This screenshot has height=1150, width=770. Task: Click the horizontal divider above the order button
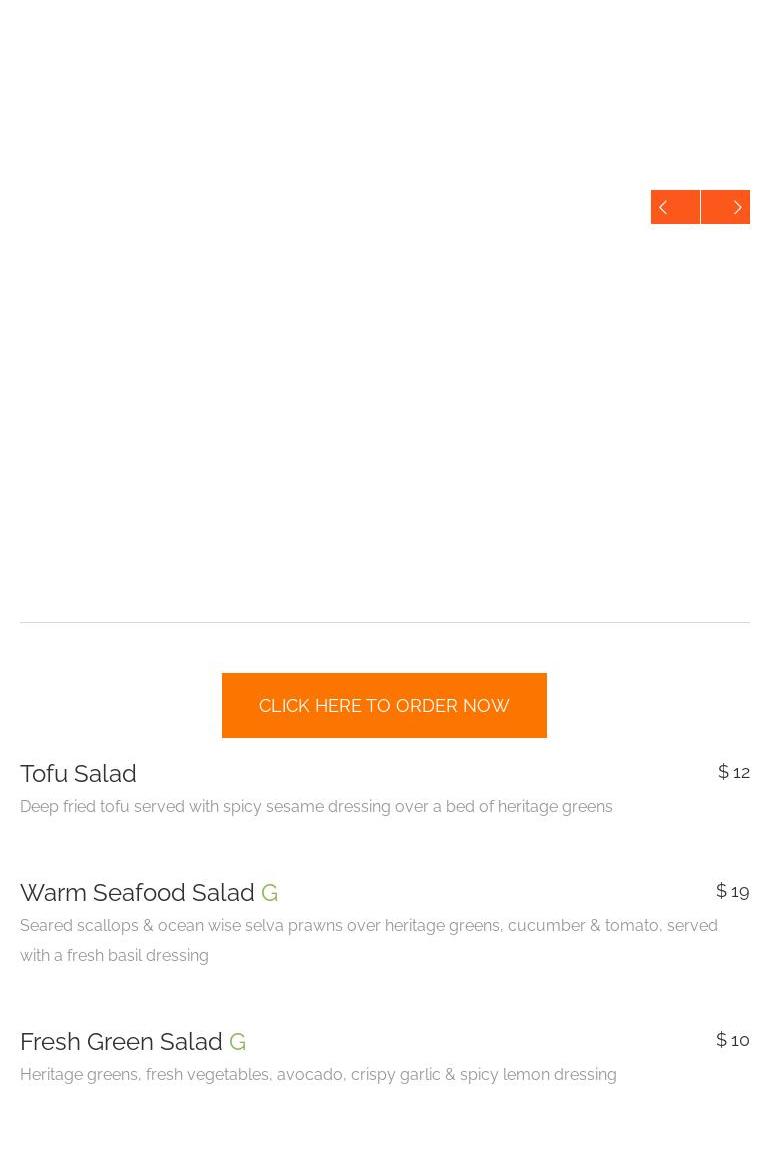[385, 622]
